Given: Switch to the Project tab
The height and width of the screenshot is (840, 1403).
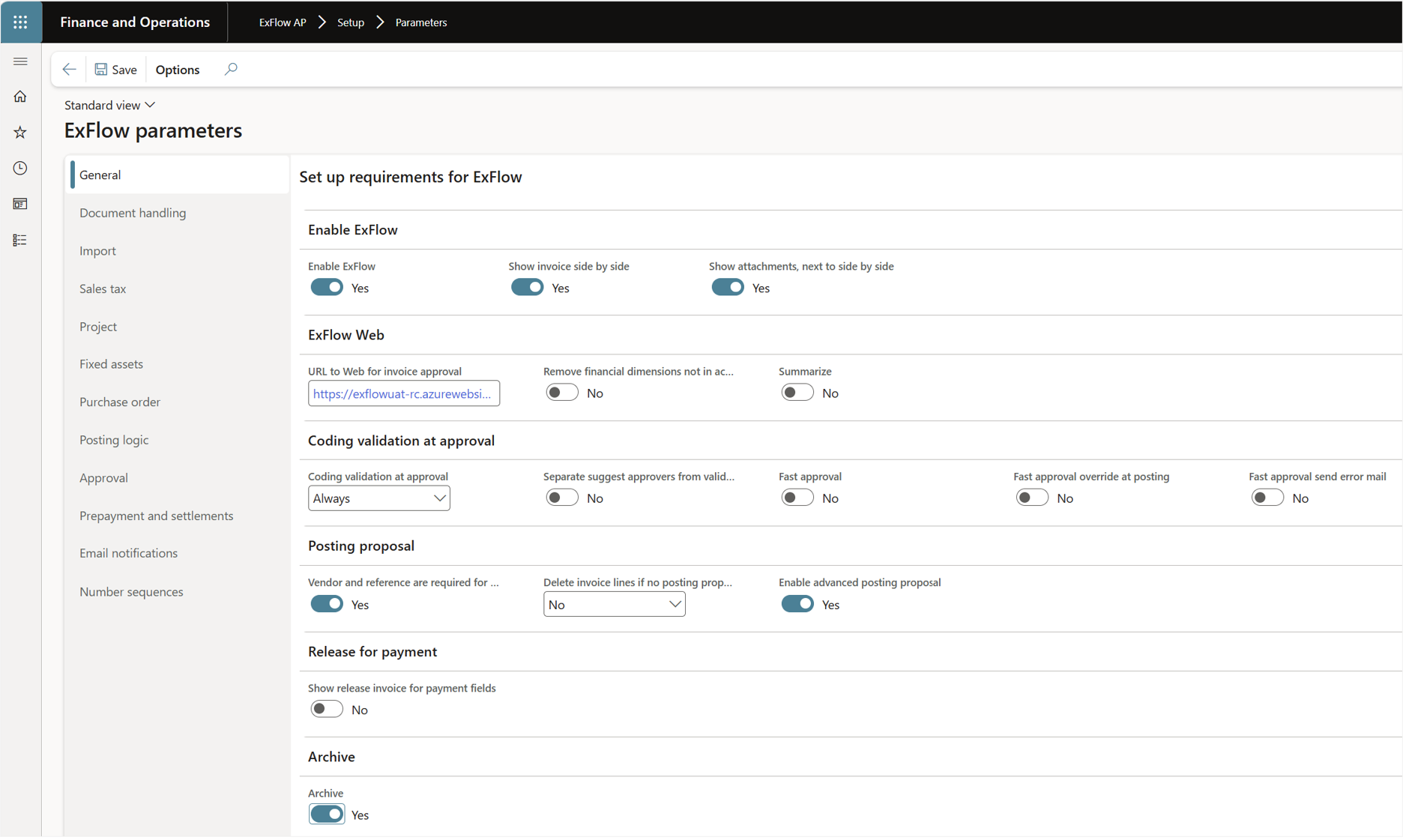Looking at the screenshot, I should pos(179,327).
